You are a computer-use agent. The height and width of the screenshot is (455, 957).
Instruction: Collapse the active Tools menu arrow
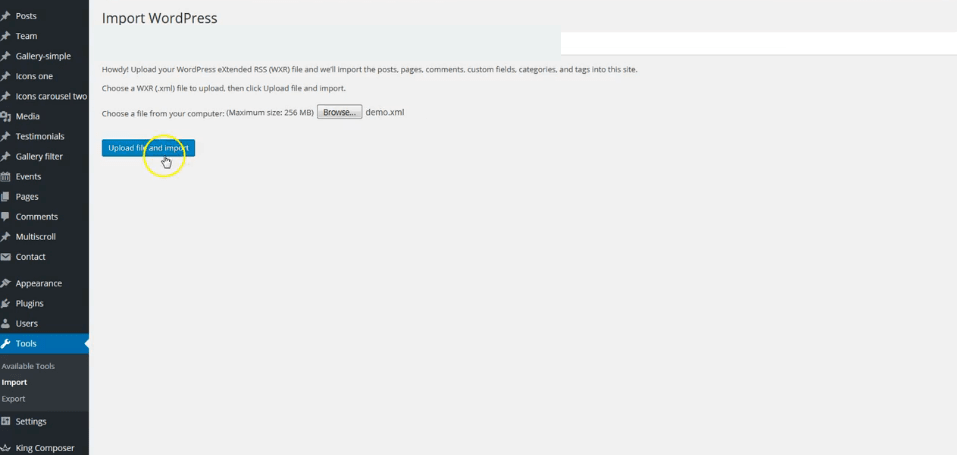click(x=86, y=343)
